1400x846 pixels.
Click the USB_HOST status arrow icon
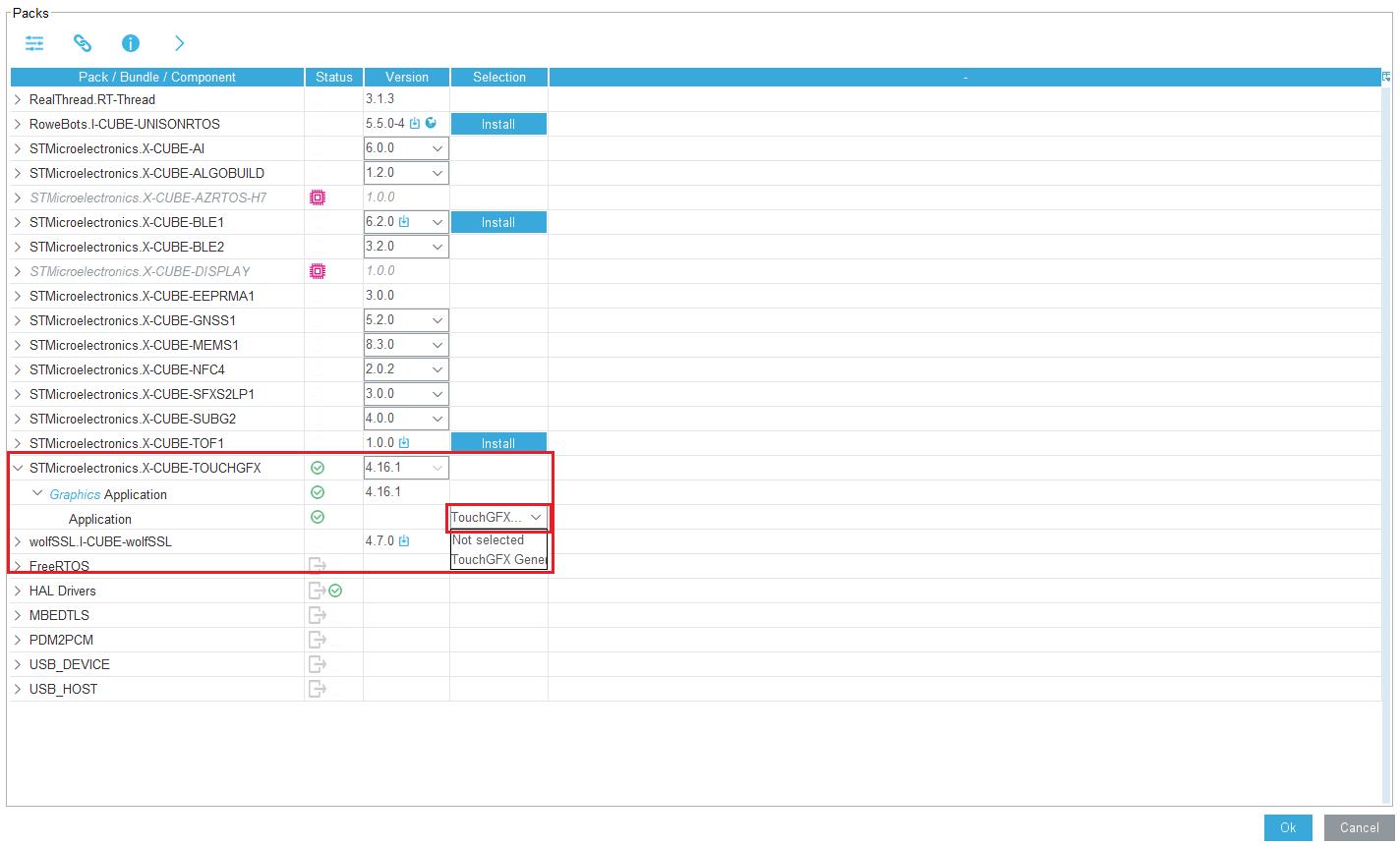click(318, 689)
